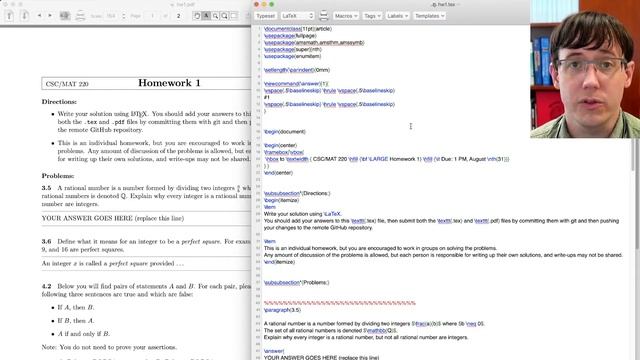The height and width of the screenshot is (360, 640).
Task: Click the Homework 1 title in PDF
Action: (169, 83)
